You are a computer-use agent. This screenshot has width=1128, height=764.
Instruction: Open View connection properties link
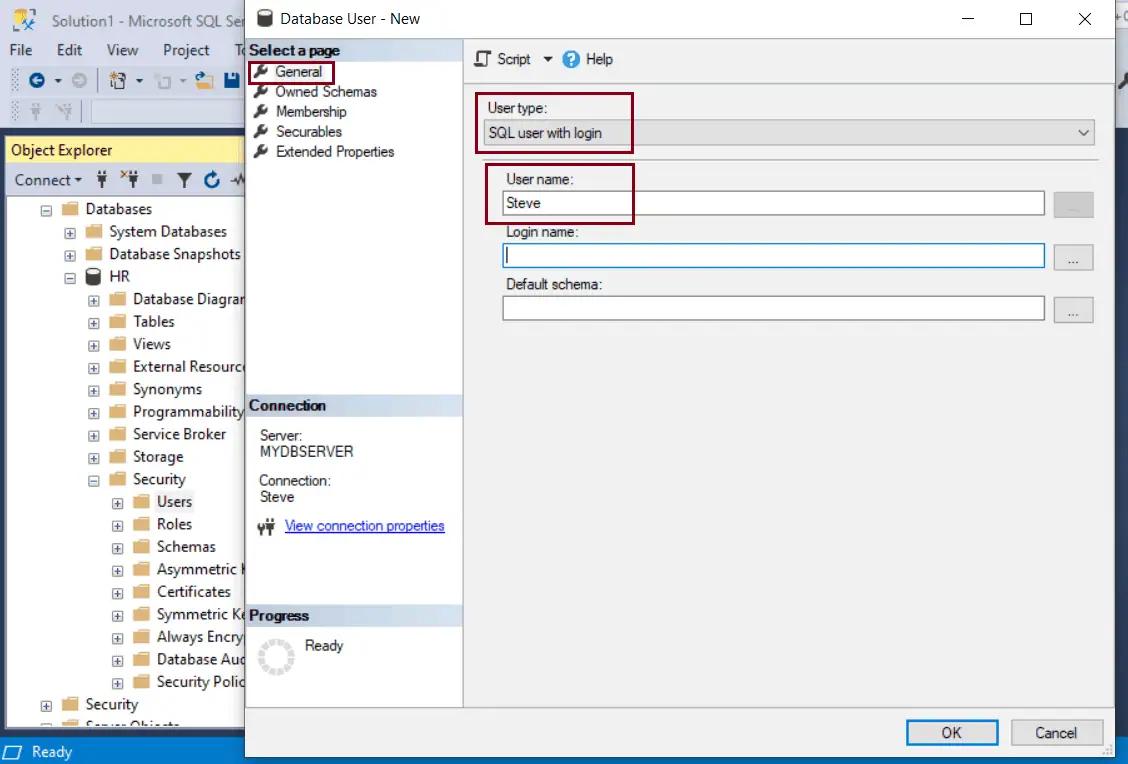pyautogui.click(x=364, y=525)
